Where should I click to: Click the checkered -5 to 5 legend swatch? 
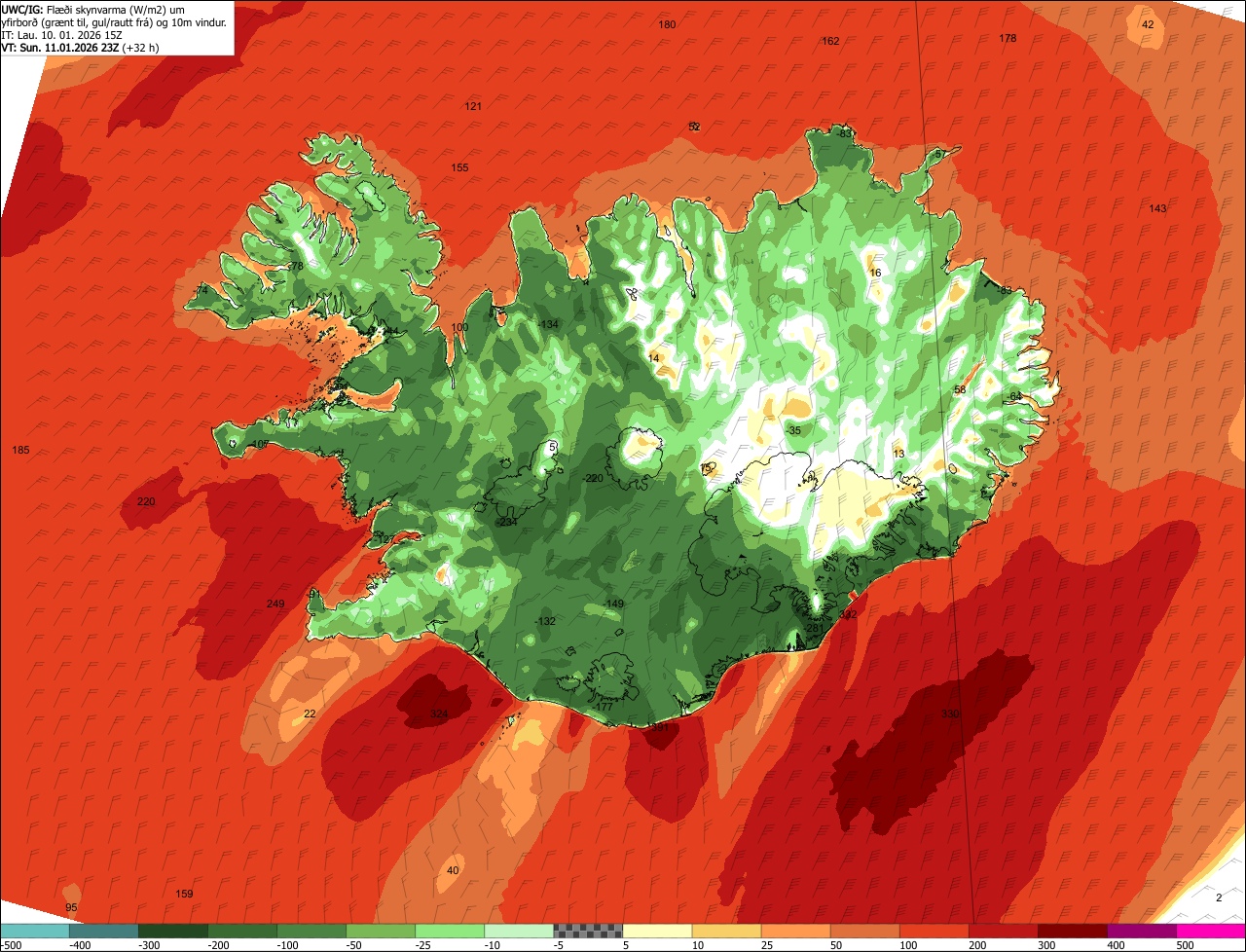[x=588, y=931]
